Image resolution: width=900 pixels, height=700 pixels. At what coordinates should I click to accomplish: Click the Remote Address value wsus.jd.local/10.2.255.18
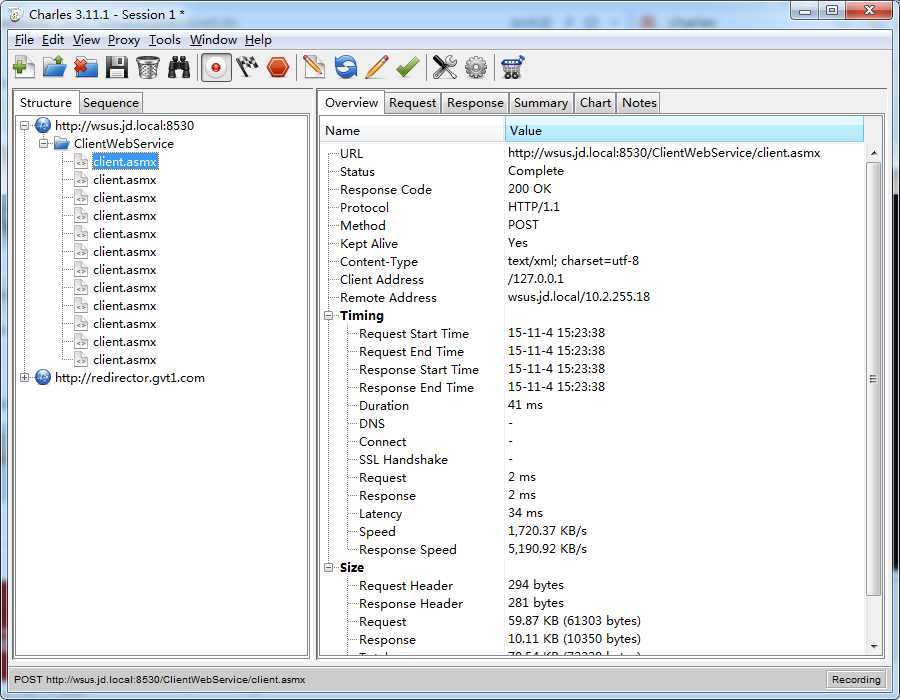(x=579, y=297)
